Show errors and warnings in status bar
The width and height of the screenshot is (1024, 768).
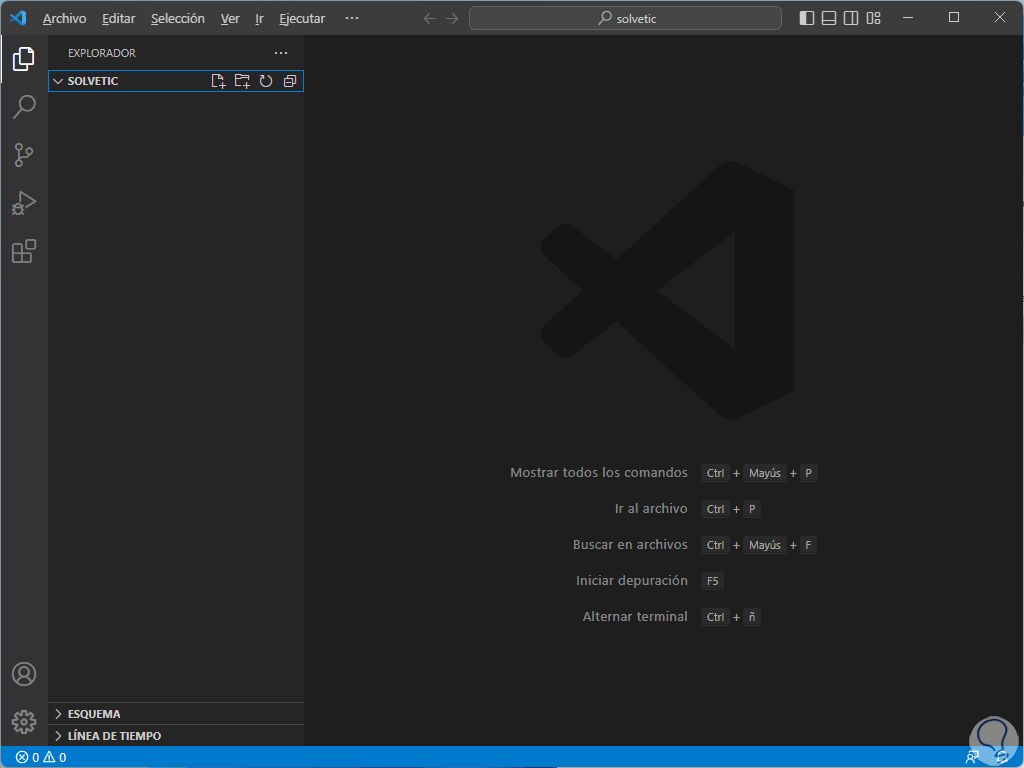click(40, 758)
